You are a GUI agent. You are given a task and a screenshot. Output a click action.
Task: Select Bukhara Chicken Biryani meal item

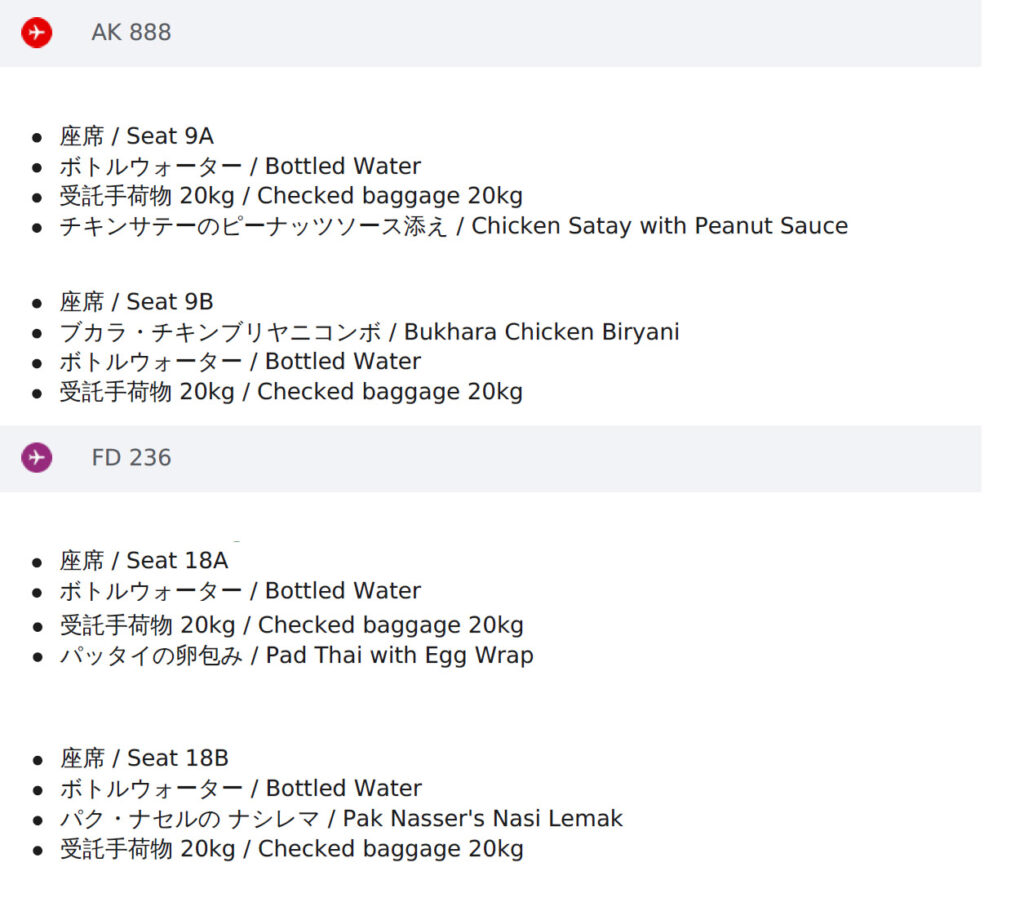pos(370,332)
